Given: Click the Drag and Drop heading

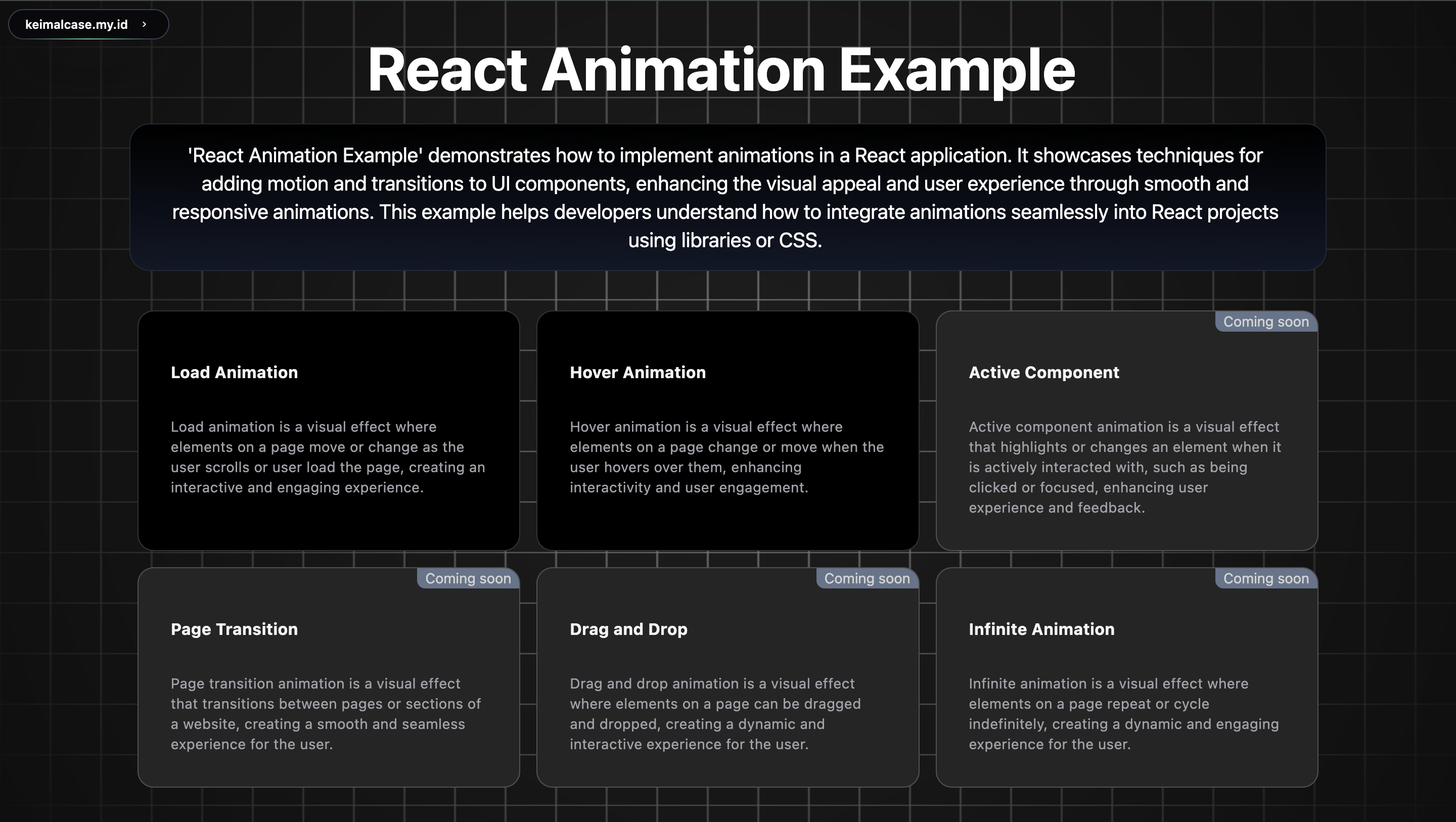Looking at the screenshot, I should pos(628,629).
